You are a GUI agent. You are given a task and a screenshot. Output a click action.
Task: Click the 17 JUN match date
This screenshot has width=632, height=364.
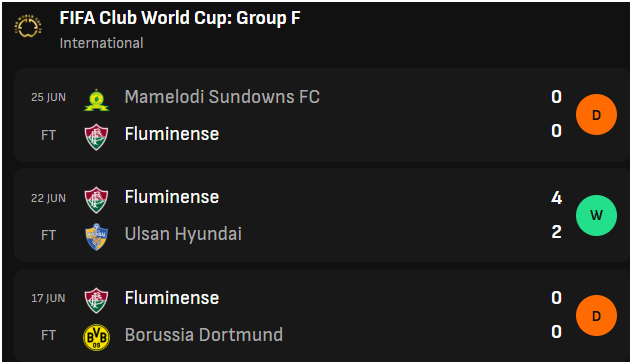click(x=48, y=298)
